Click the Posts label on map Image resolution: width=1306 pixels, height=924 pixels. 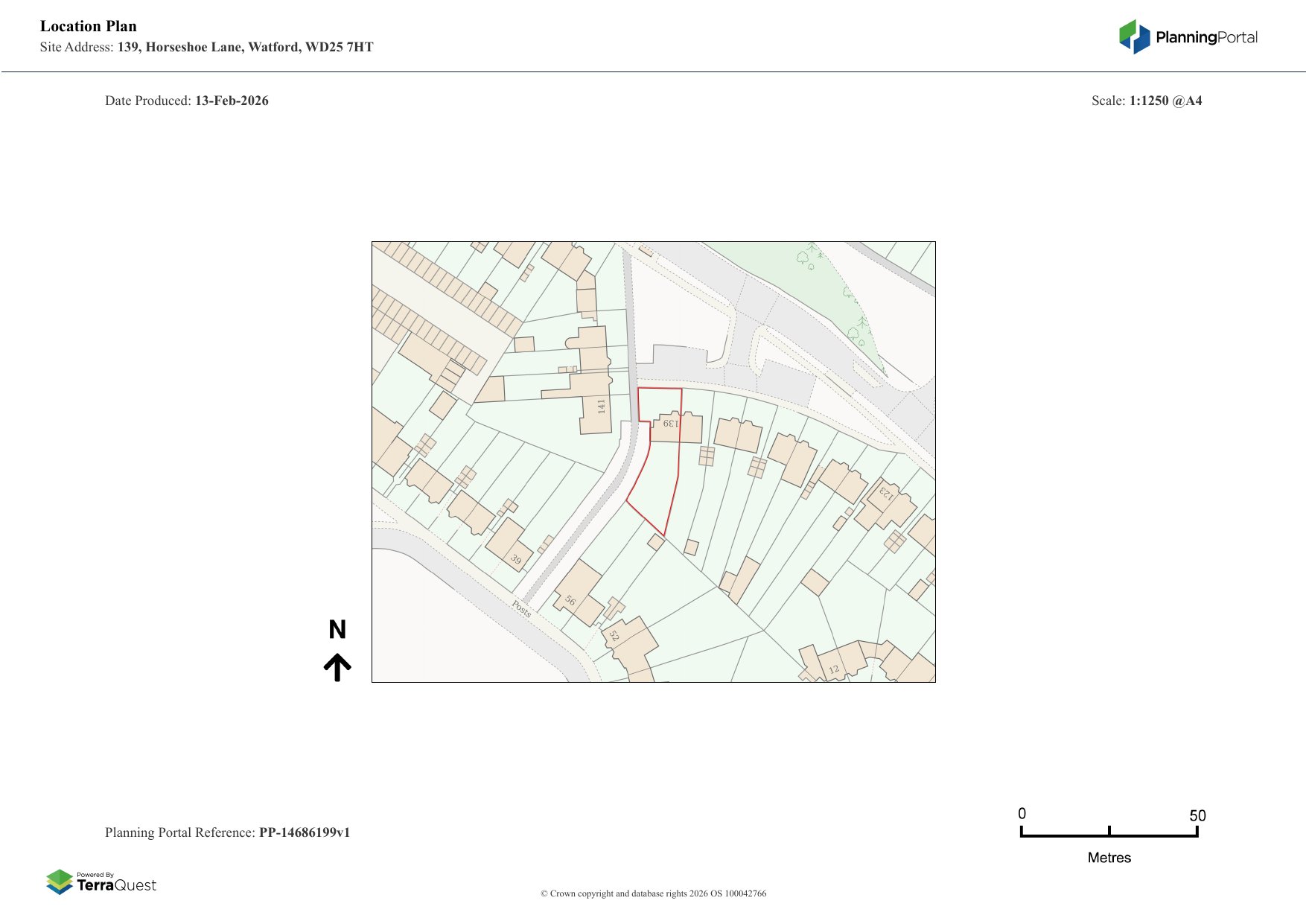521,608
